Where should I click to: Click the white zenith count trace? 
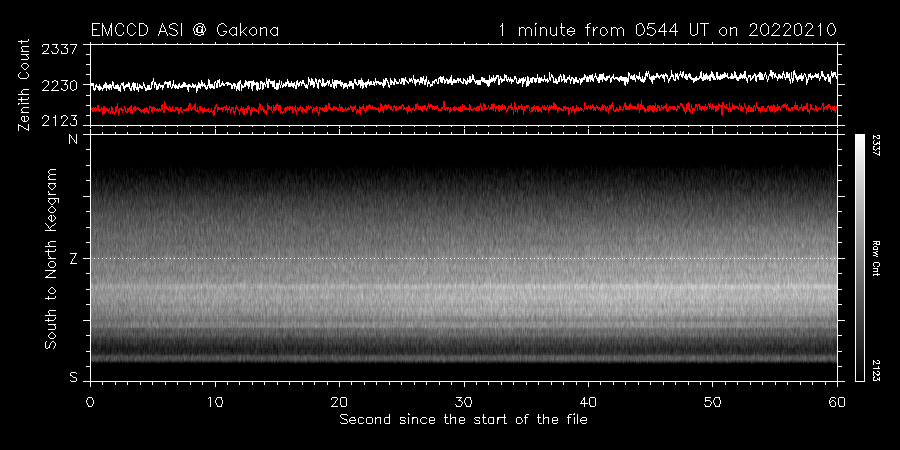click(464, 80)
